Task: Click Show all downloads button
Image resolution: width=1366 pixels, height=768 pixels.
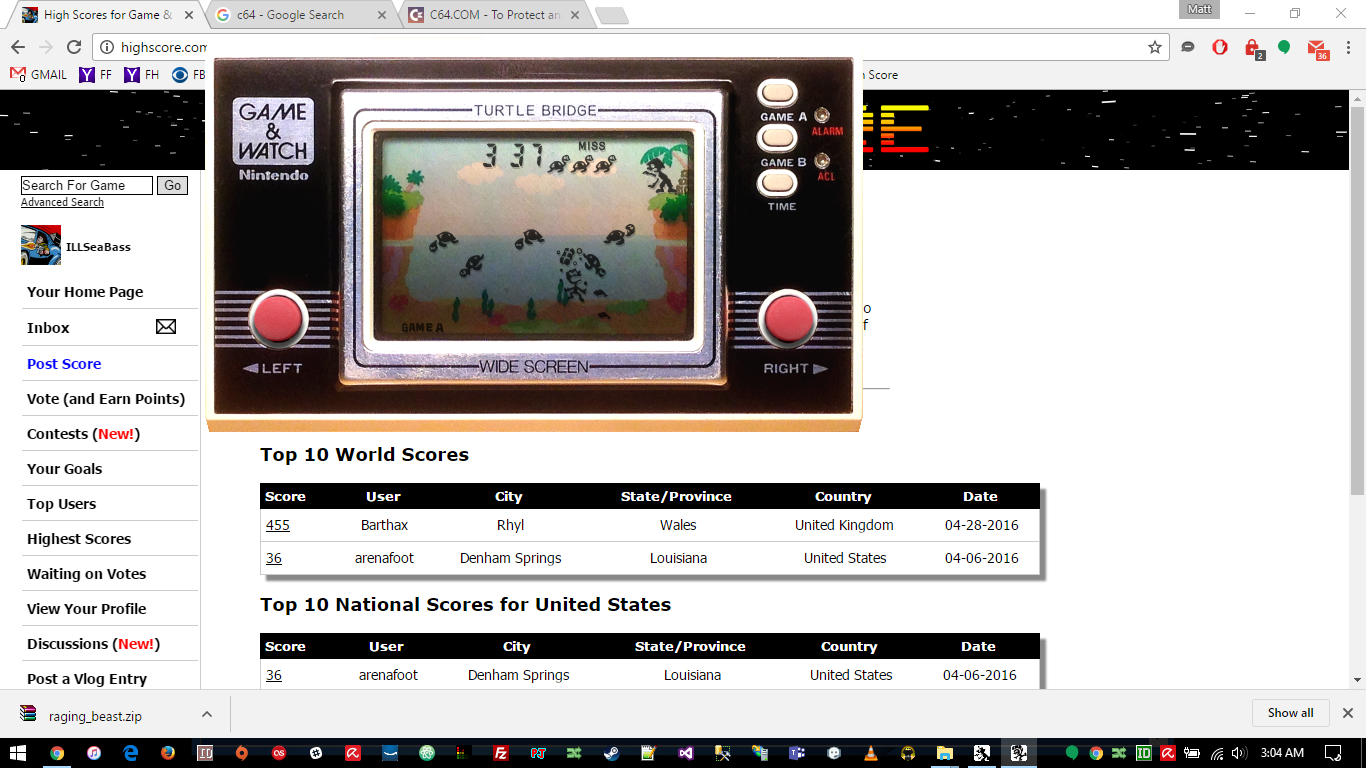Action: coord(1290,713)
